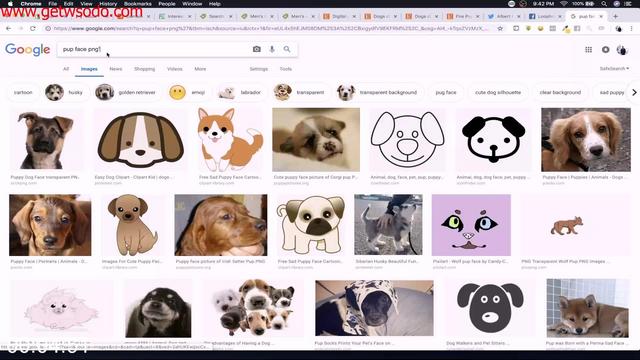Open the dachshund puppy face photo

(x=50, y=225)
